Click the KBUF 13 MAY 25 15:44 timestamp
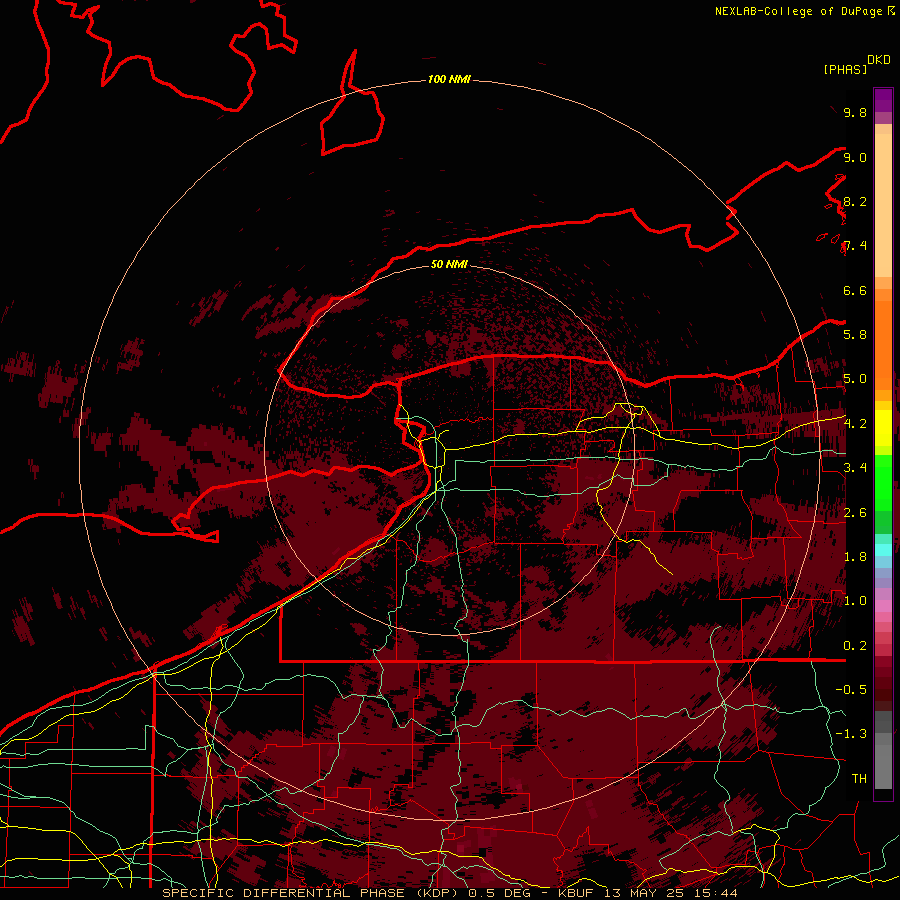900x900 pixels. pyautogui.click(x=648, y=893)
